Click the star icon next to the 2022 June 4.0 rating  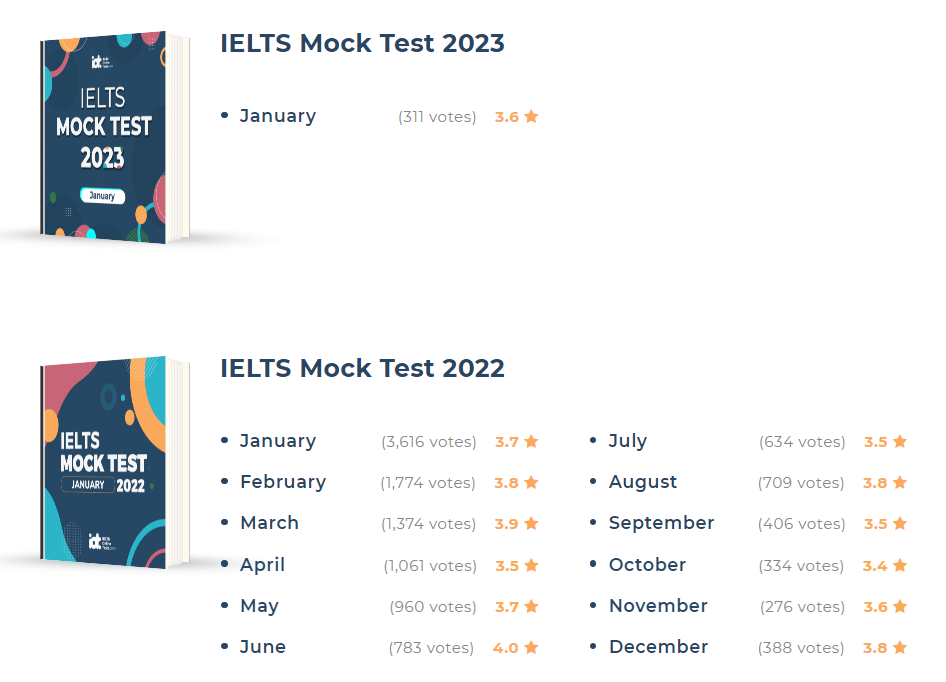[x=531, y=647]
